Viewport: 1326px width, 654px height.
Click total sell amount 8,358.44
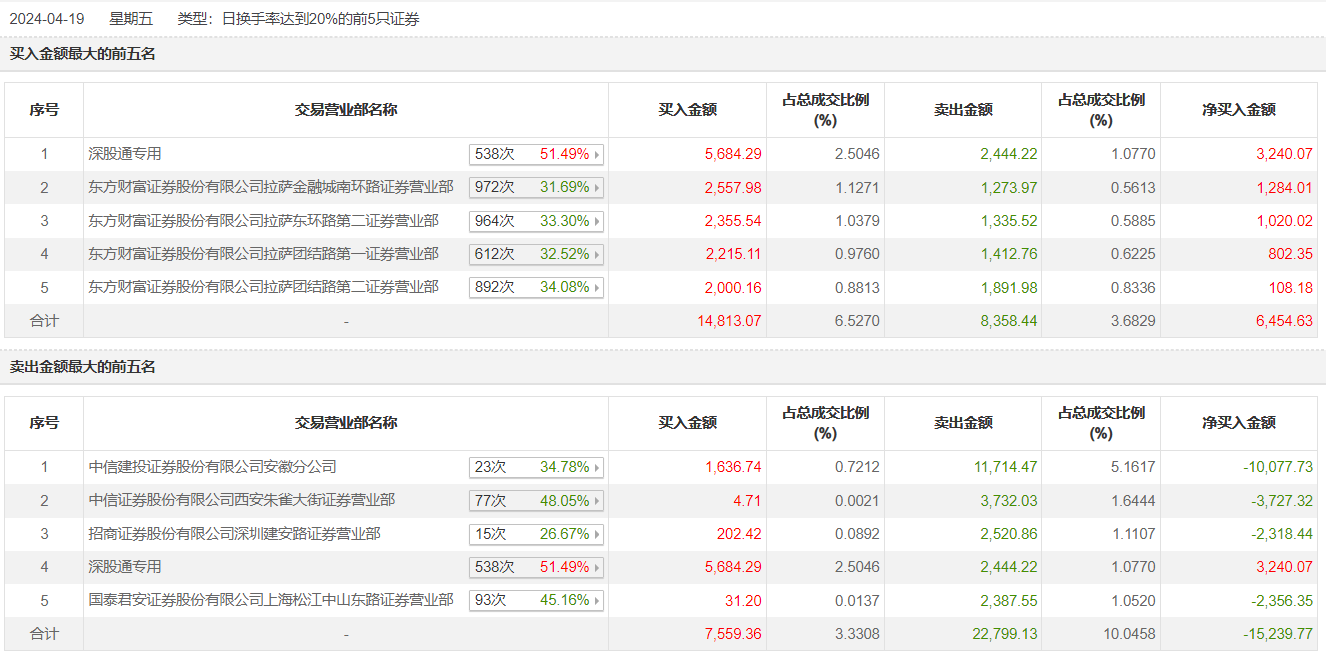(x=1009, y=321)
